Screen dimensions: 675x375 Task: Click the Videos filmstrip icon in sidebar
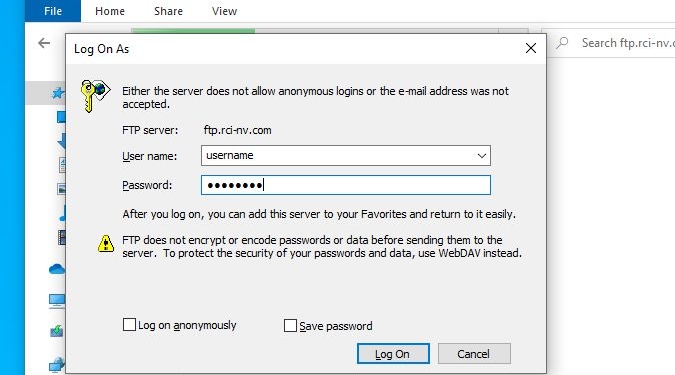[62, 238]
